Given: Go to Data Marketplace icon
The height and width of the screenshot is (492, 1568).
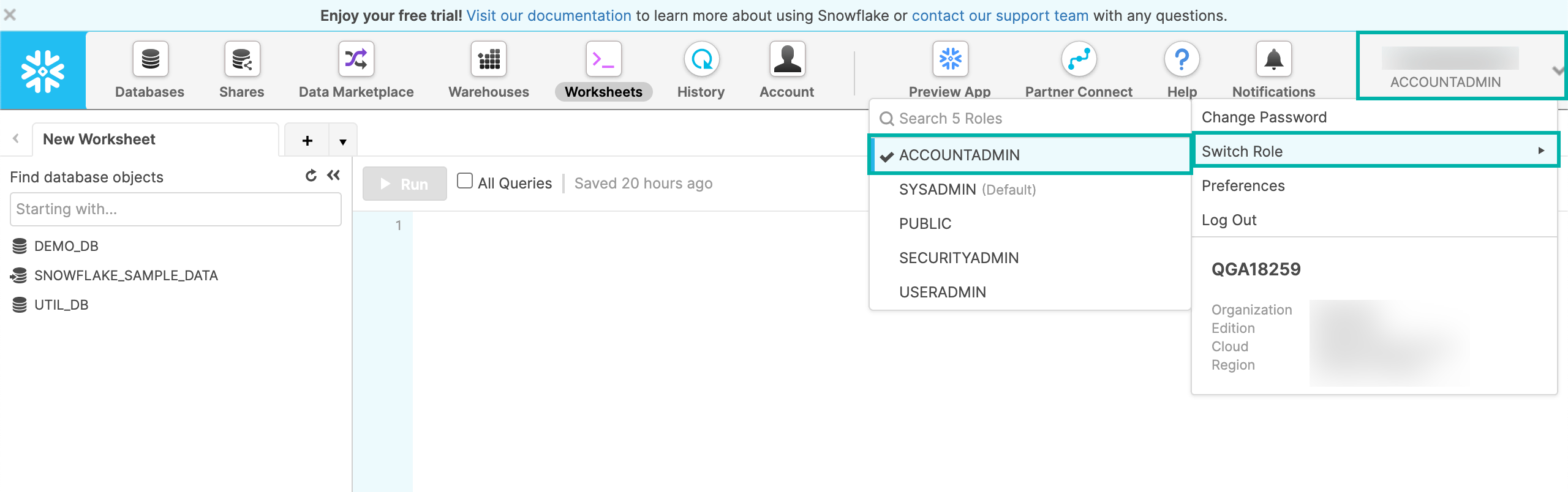Looking at the screenshot, I should tap(356, 59).
